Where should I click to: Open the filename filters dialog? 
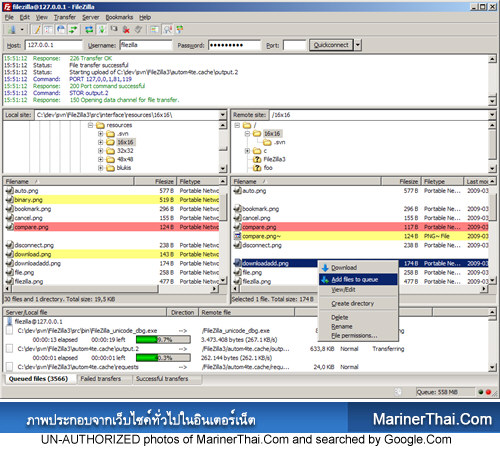[154, 30]
